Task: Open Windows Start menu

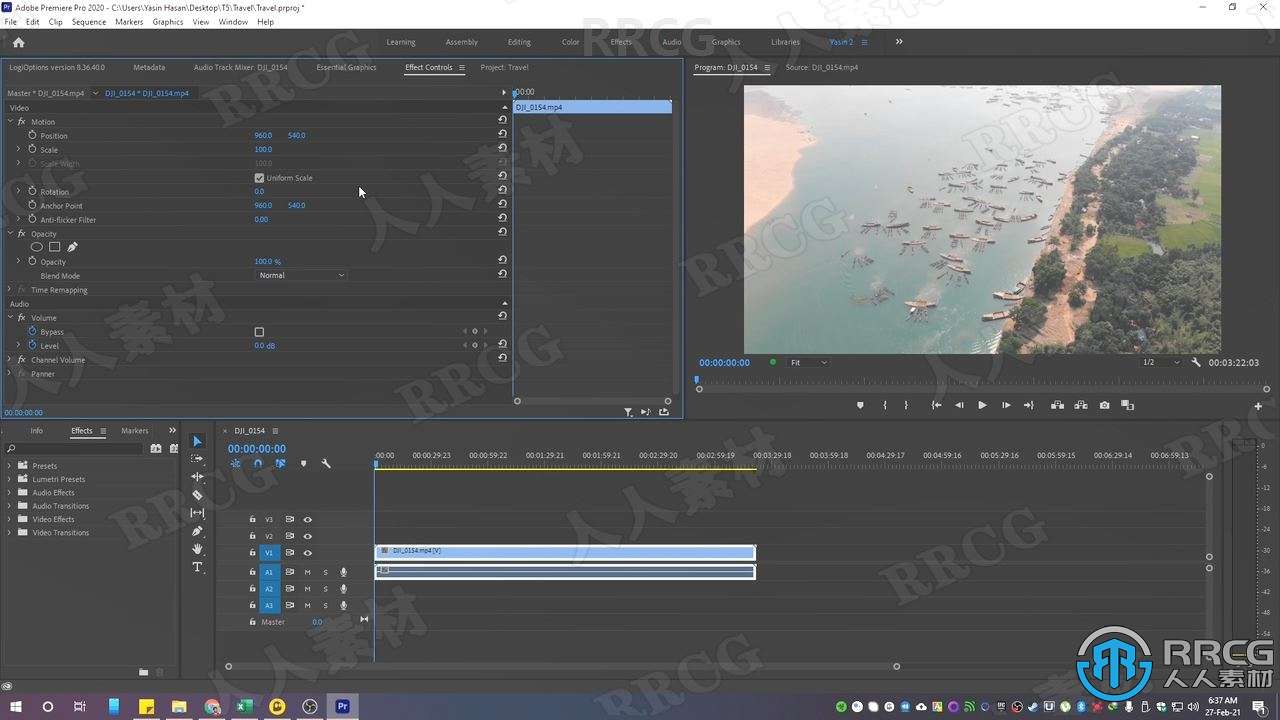Action: [x=16, y=706]
